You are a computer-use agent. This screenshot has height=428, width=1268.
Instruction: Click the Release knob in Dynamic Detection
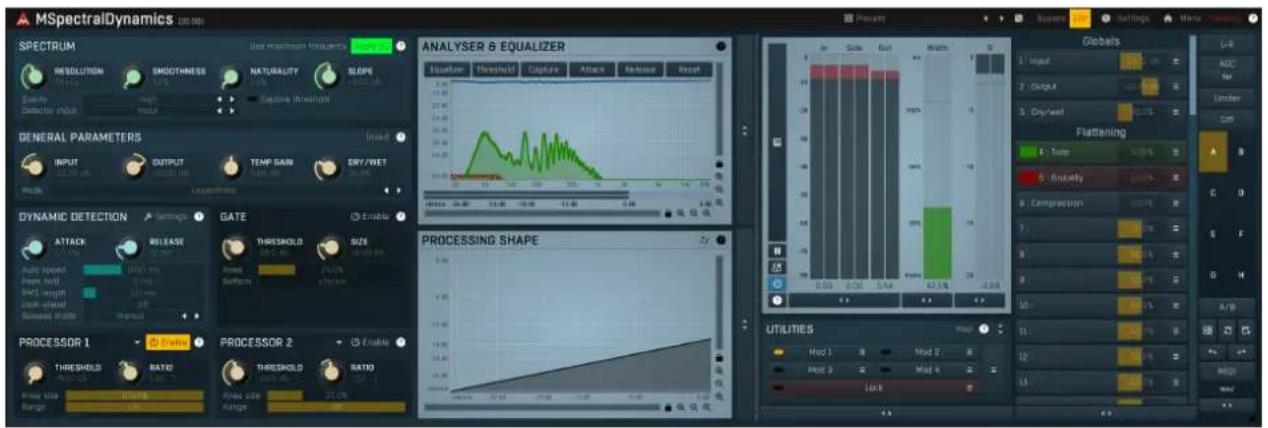coord(129,246)
